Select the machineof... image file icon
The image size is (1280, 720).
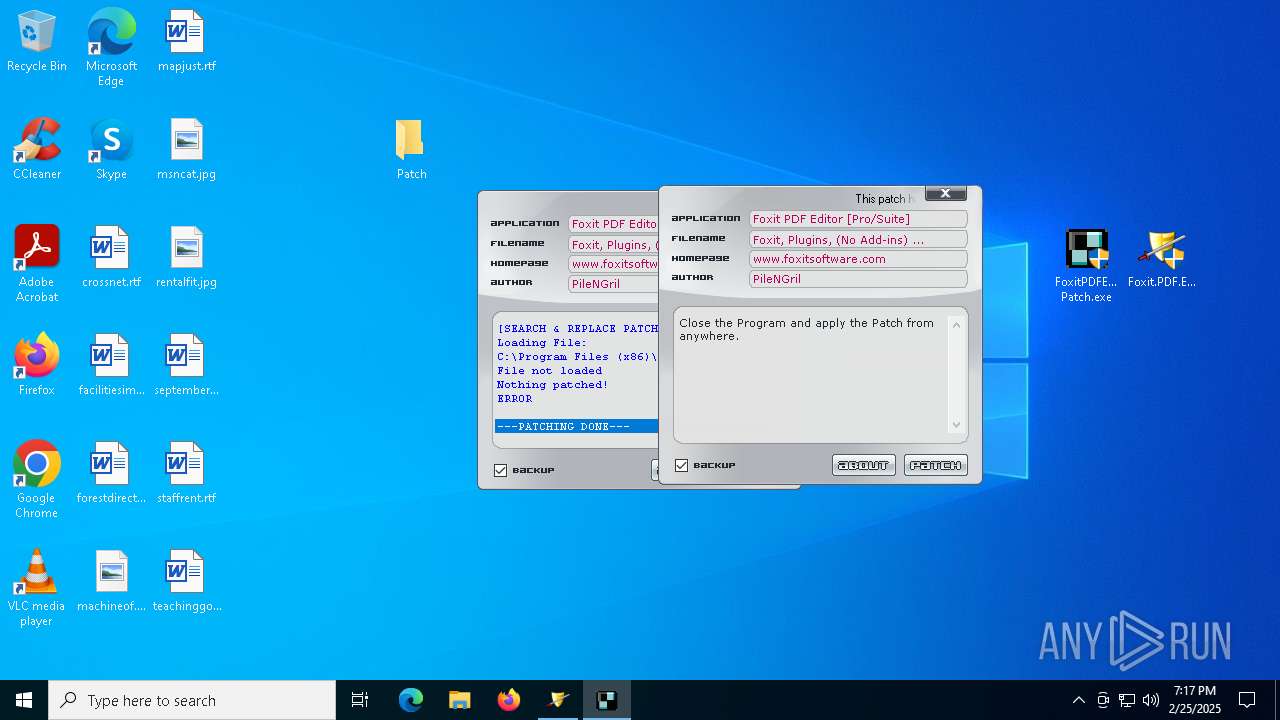coord(111,581)
